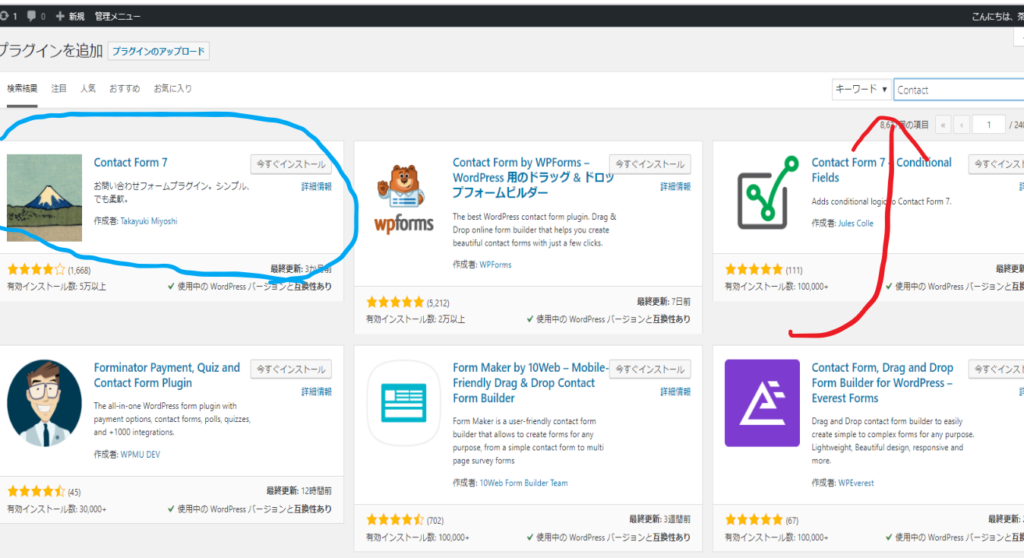Install Form Maker by 10Web now
This screenshot has width=1024, height=558.
tap(650, 369)
